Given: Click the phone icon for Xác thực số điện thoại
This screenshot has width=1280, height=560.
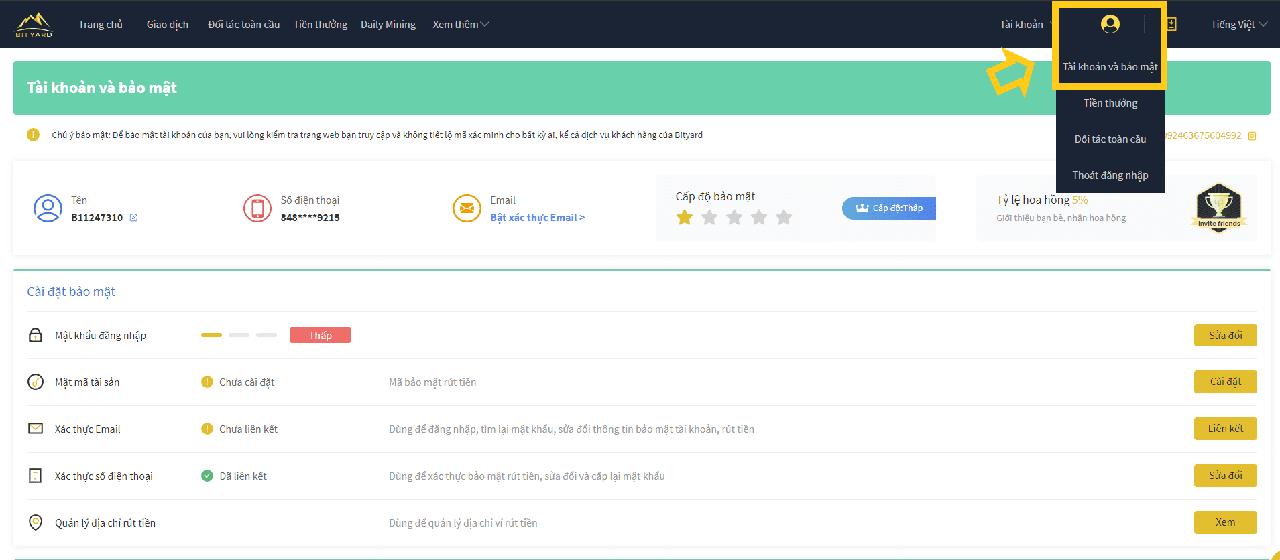Looking at the screenshot, I should 36,476.
